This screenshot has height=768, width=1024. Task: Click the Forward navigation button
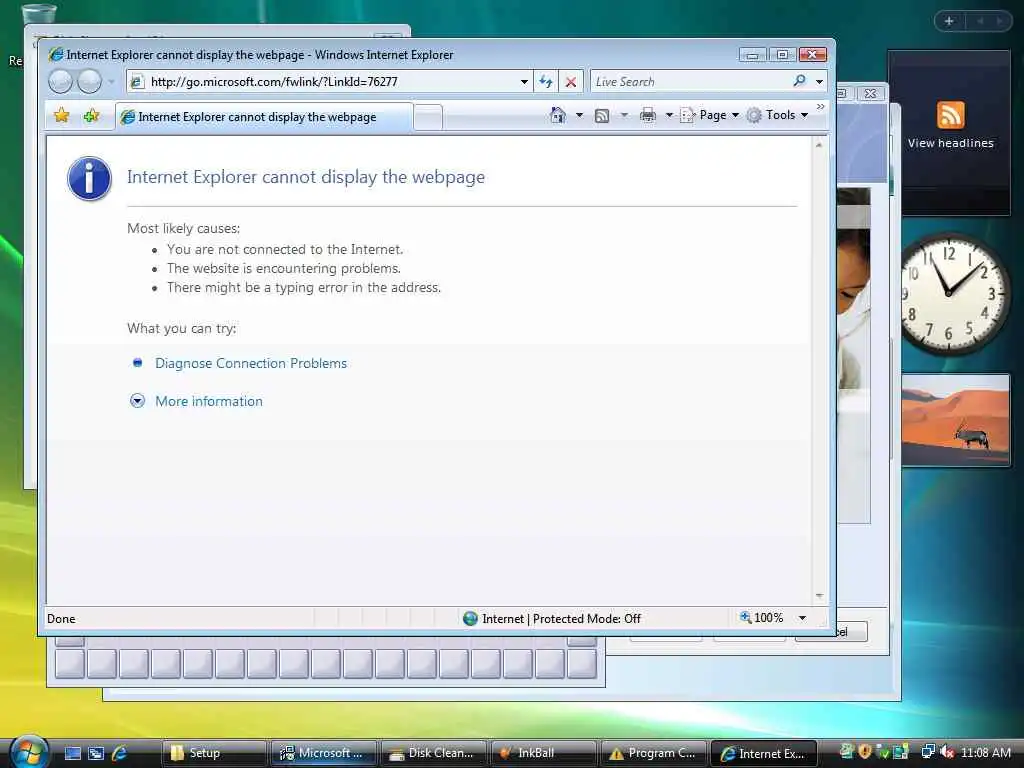coord(89,82)
